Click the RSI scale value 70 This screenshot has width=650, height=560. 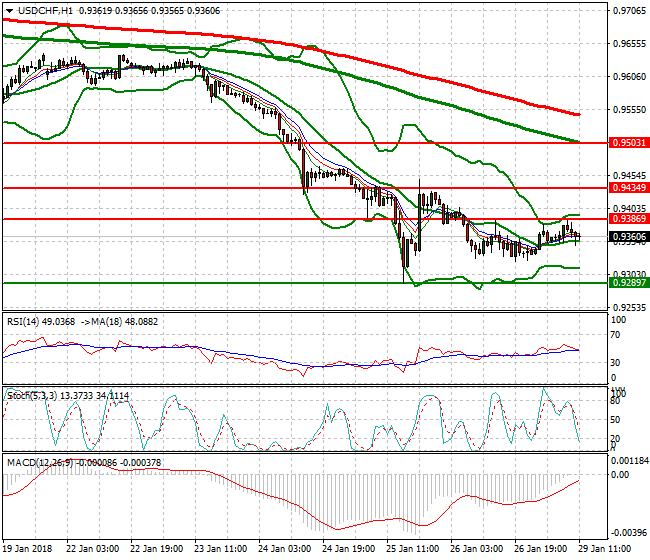tap(616, 335)
